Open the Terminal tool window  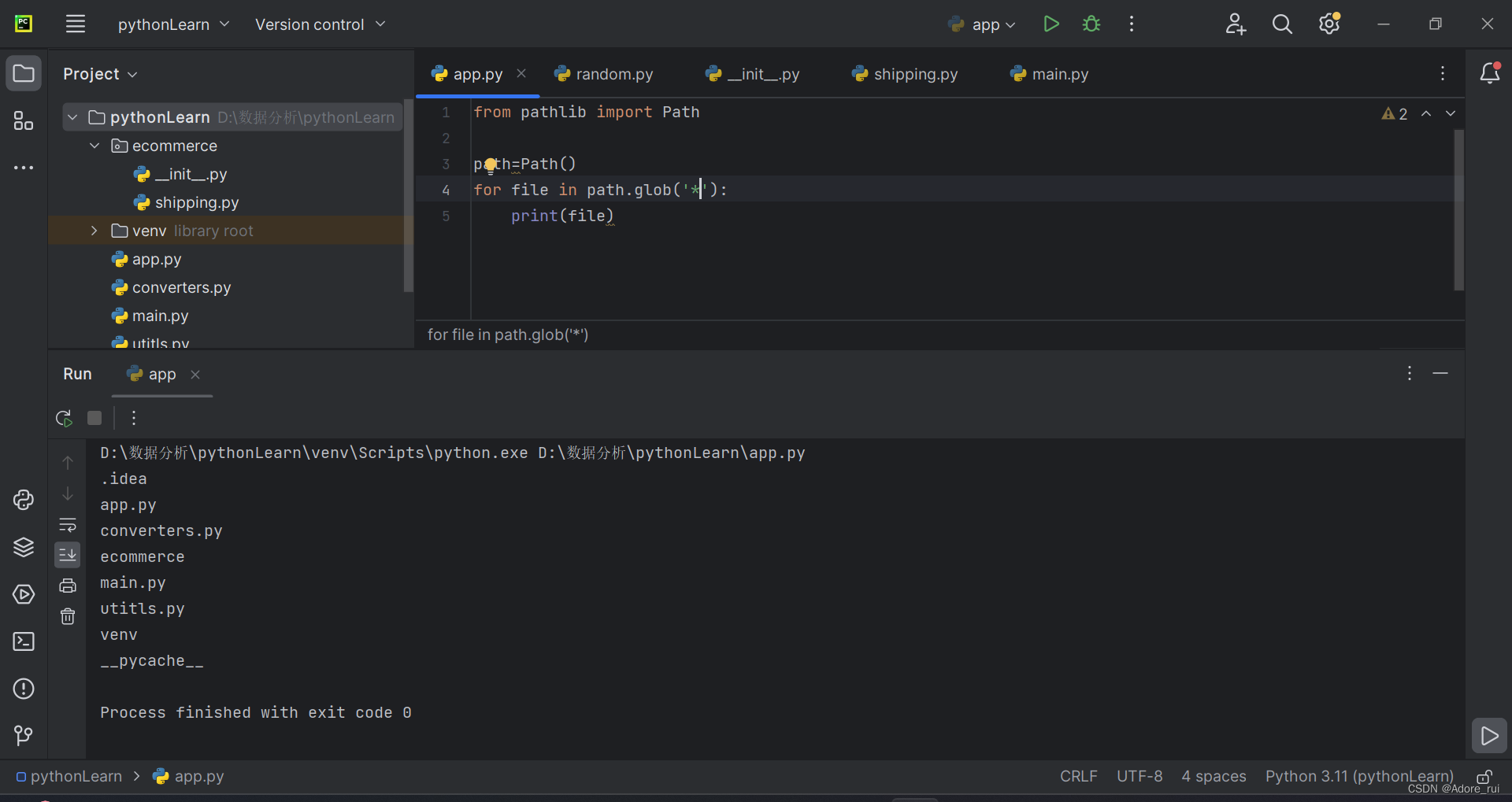pyautogui.click(x=24, y=641)
